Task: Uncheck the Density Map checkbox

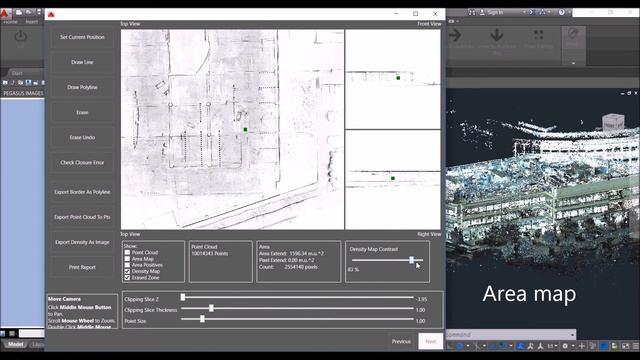Action: click(127, 271)
